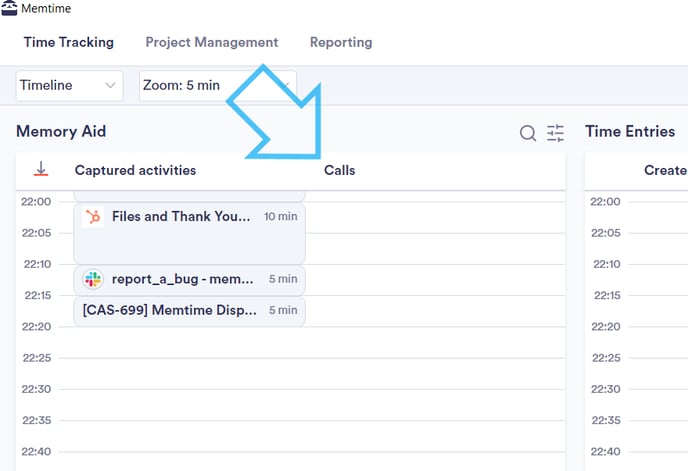Select the Captured activities column header
Viewport: 688px width, 471px height.
(135, 171)
